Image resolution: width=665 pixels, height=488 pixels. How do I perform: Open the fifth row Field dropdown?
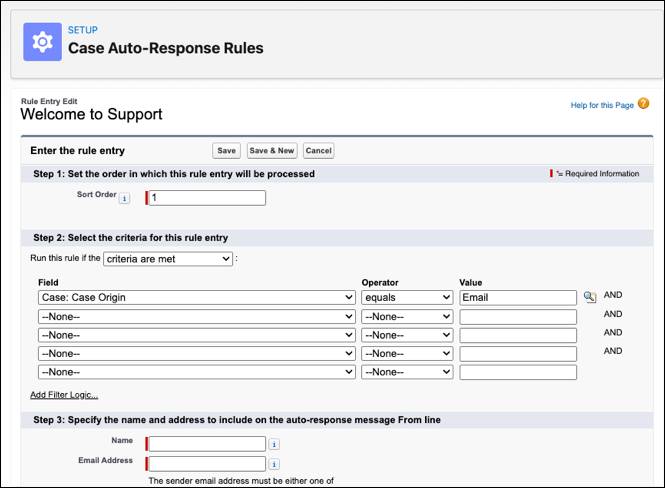pyautogui.click(x=197, y=372)
